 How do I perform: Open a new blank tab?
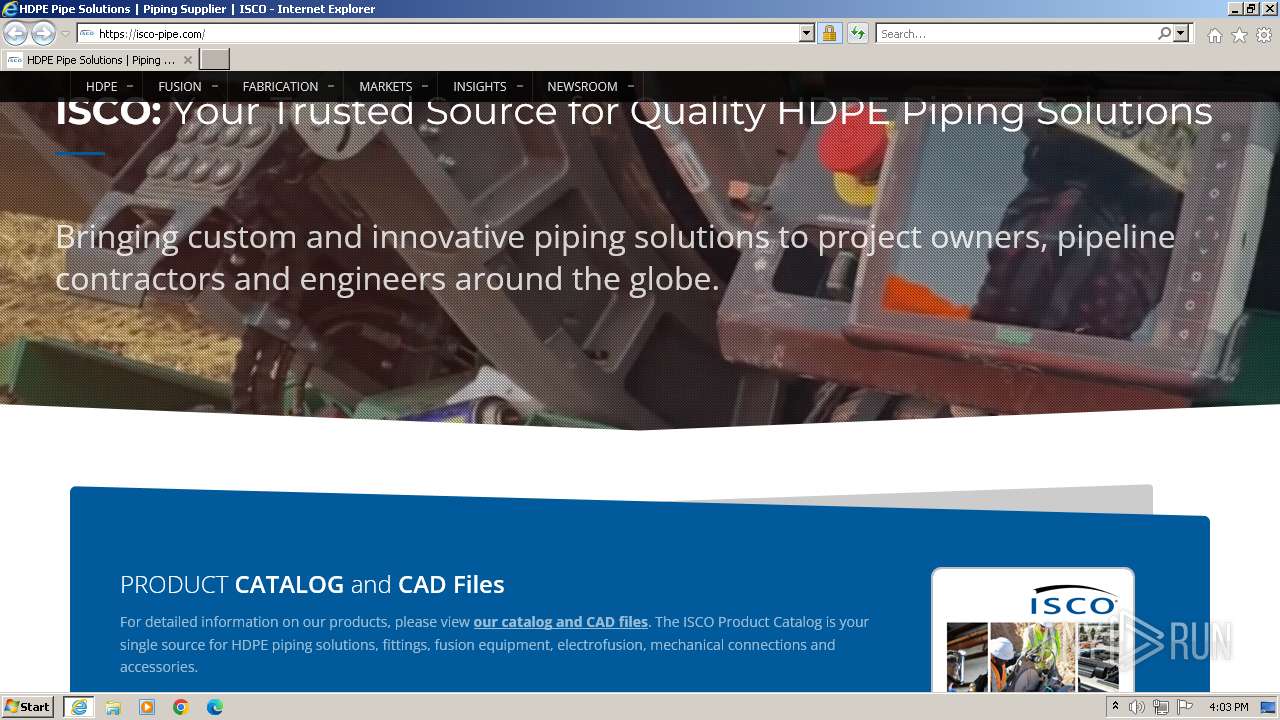pos(215,60)
